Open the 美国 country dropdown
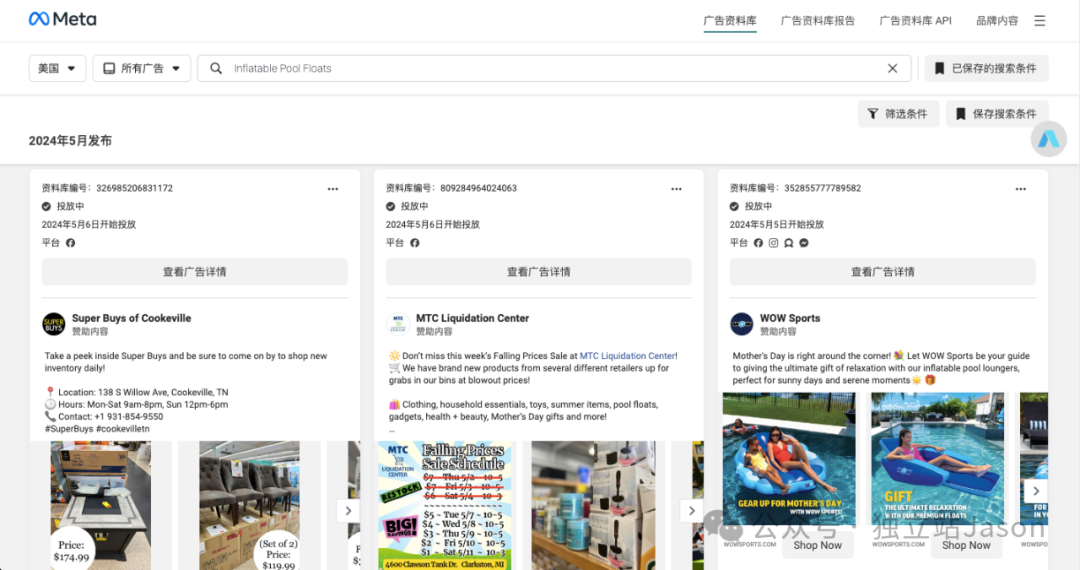The height and width of the screenshot is (570, 1080). pyautogui.click(x=57, y=68)
